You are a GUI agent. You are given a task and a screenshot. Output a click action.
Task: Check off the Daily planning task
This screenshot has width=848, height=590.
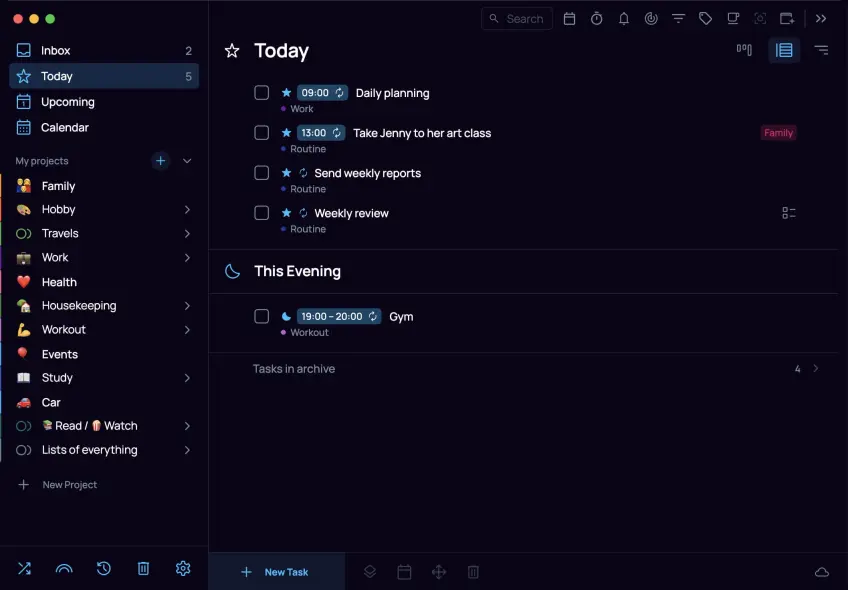262,93
